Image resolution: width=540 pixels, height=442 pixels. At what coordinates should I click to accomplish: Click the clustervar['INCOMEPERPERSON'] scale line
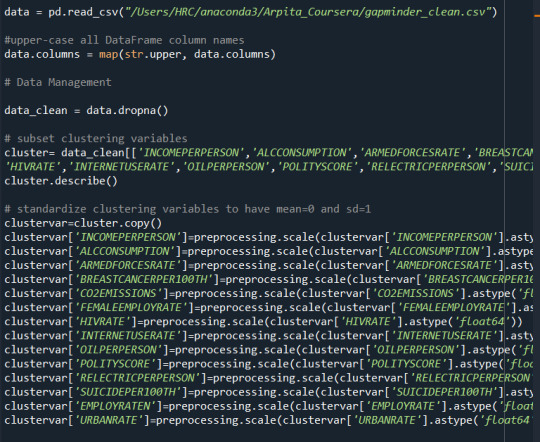coord(269,237)
